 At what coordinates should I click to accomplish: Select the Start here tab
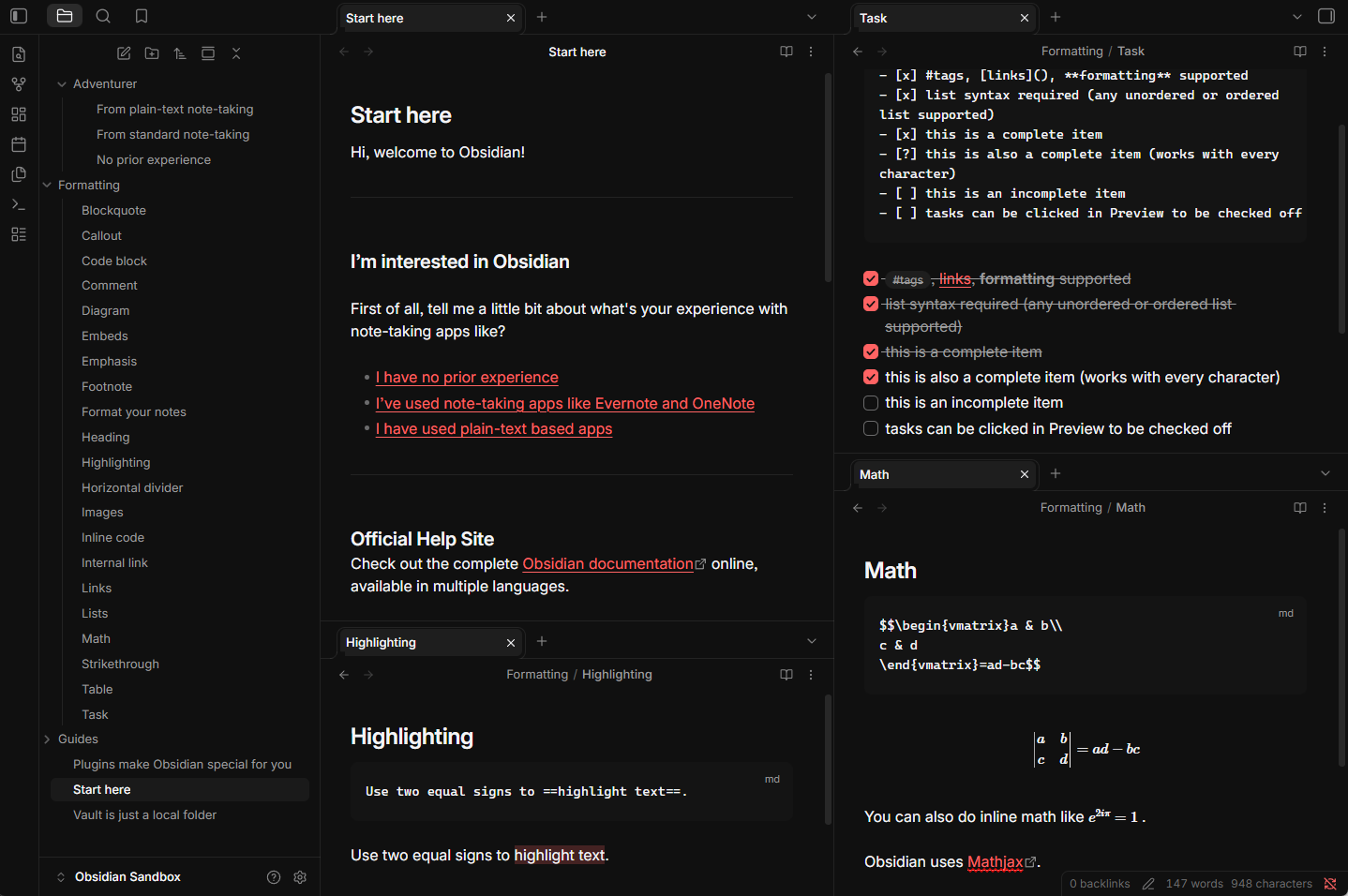[x=431, y=18]
